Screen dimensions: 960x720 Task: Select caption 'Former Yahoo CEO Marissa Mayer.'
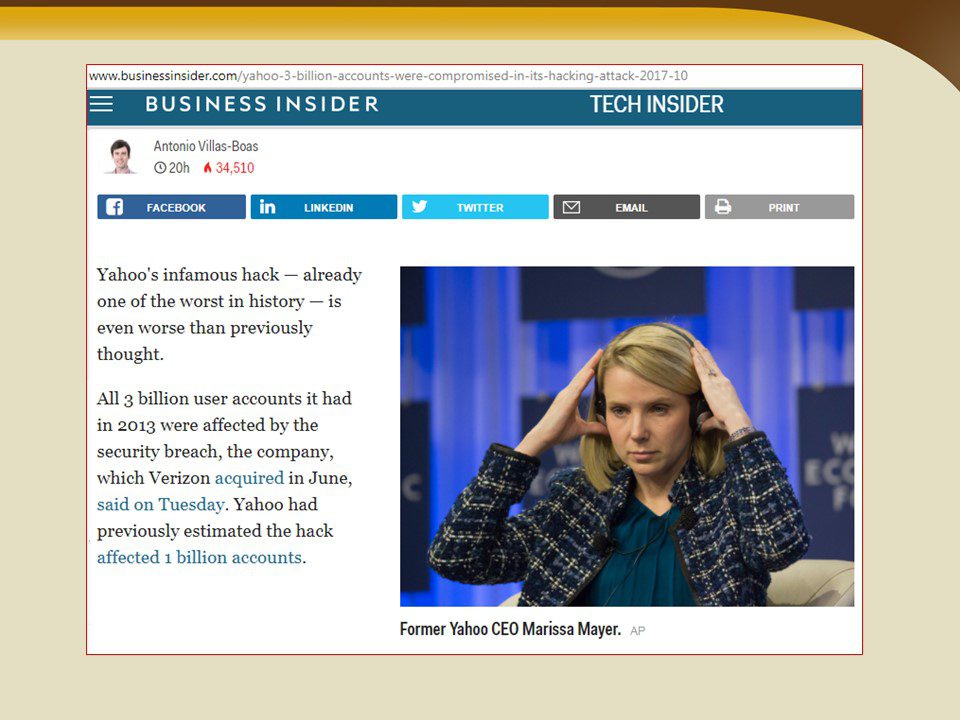point(511,629)
